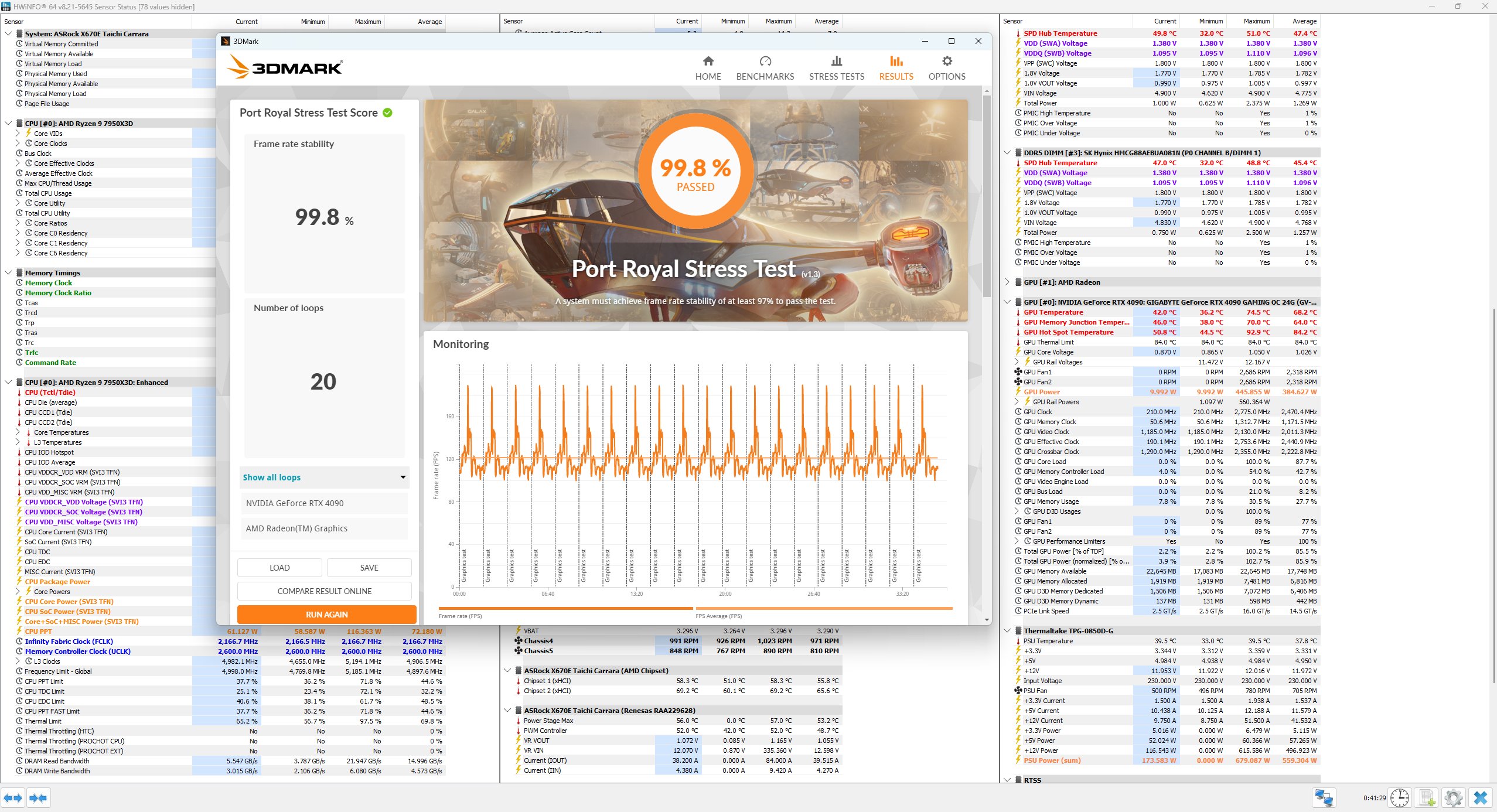Collapse the Memory Timings sensor group
The image size is (1497, 812).
coord(8,273)
